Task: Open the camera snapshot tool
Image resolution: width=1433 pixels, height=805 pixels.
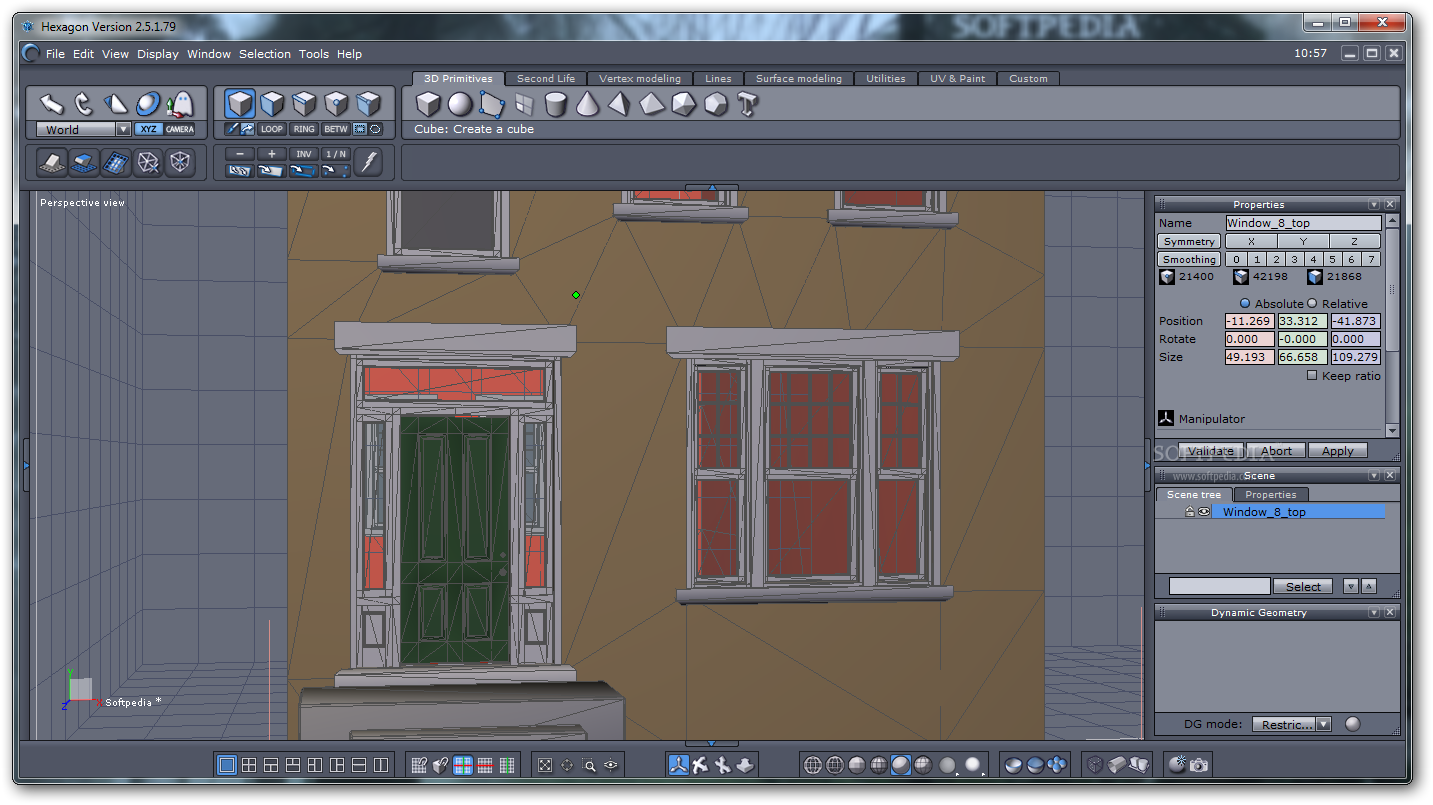Action: click(x=1199, y=765)
